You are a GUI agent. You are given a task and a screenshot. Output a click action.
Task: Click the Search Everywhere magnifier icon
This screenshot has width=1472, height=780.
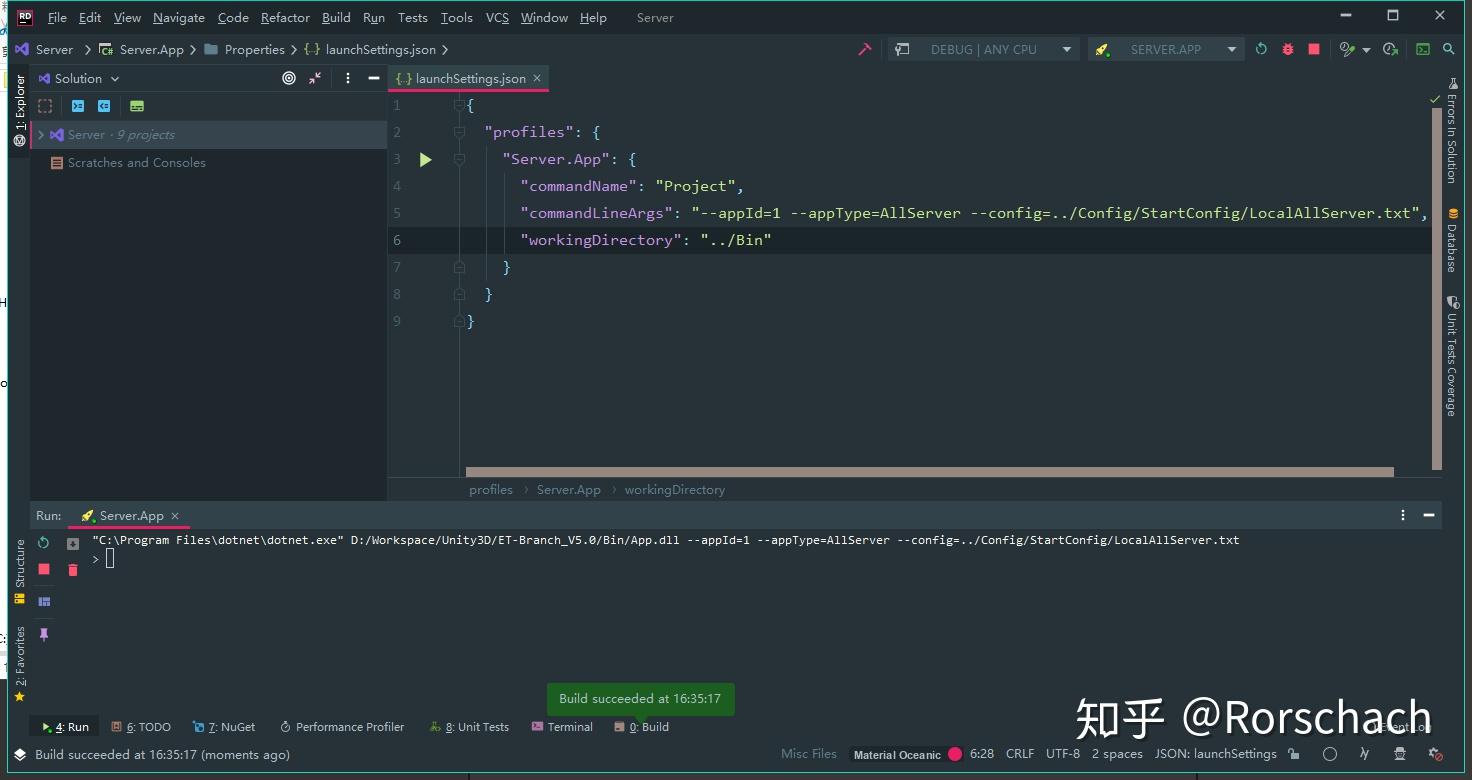1449,49
